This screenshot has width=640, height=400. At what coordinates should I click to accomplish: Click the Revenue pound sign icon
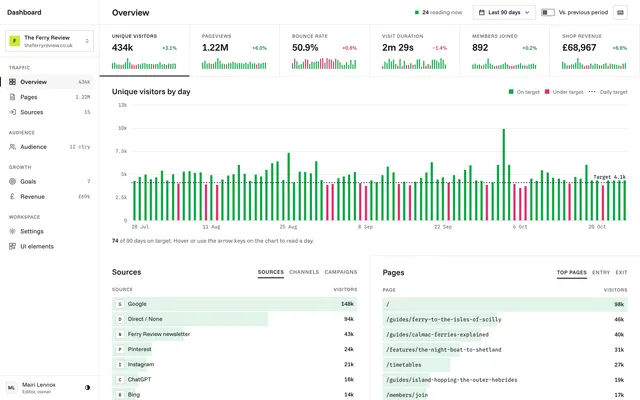(x=12, y=197)
